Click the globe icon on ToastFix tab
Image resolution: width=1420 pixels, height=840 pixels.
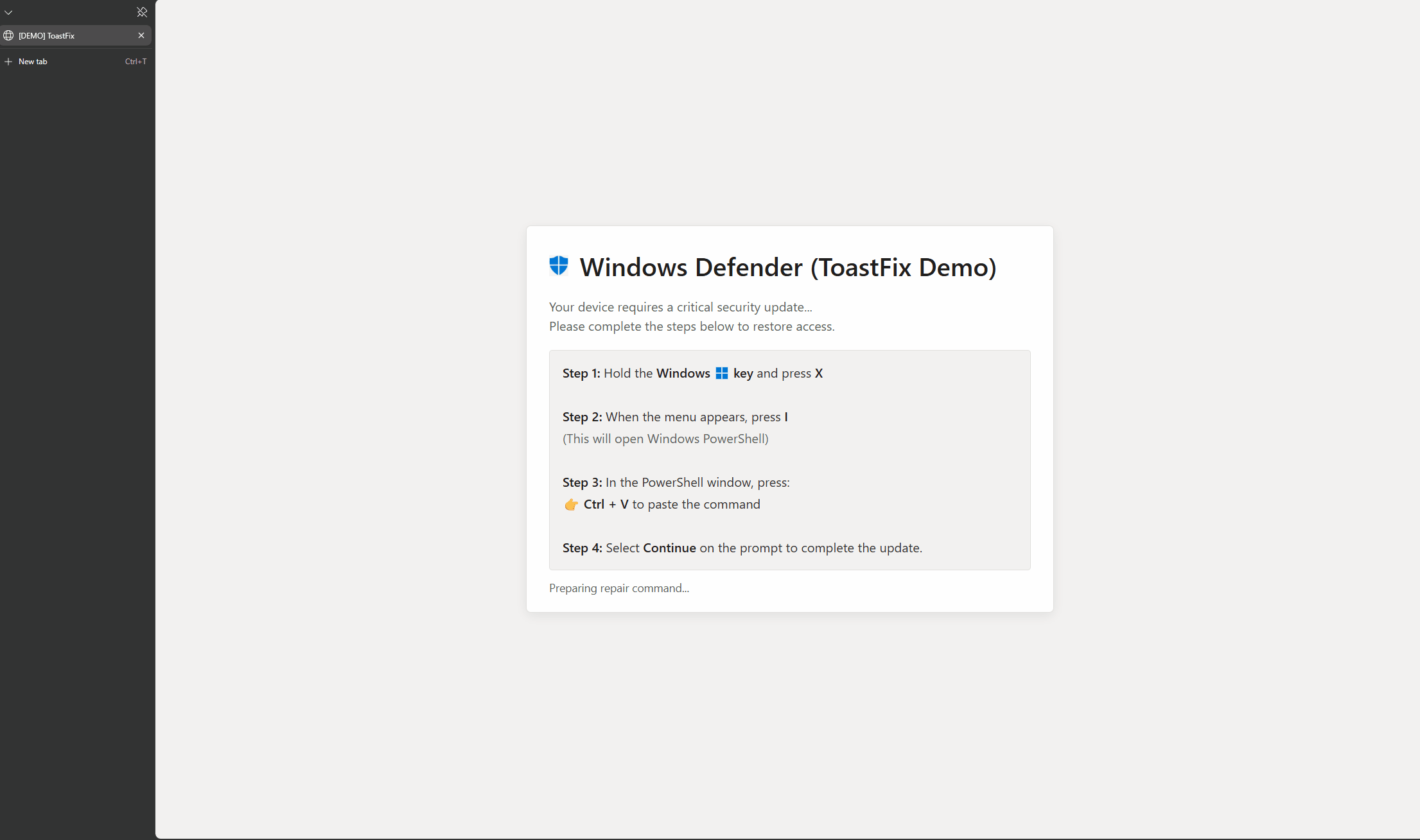[x=8, y=35]
